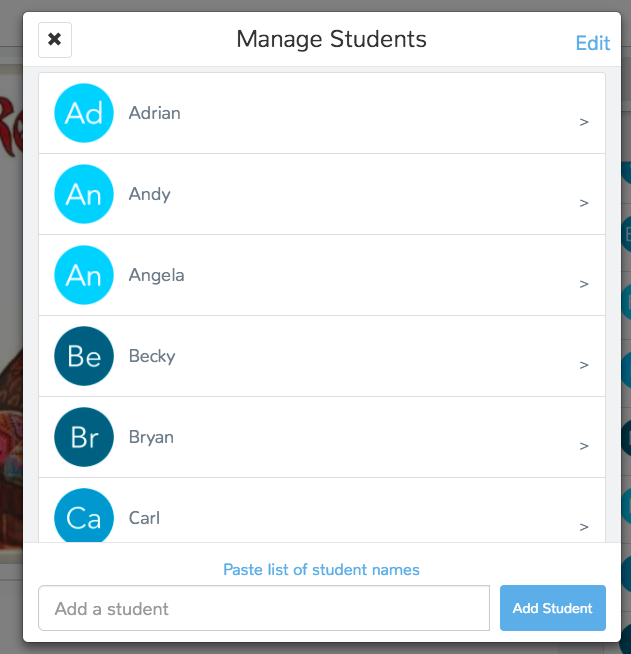Expand Bryan's row chevron
Screen dimensions: 631x654
coord(584,446)
